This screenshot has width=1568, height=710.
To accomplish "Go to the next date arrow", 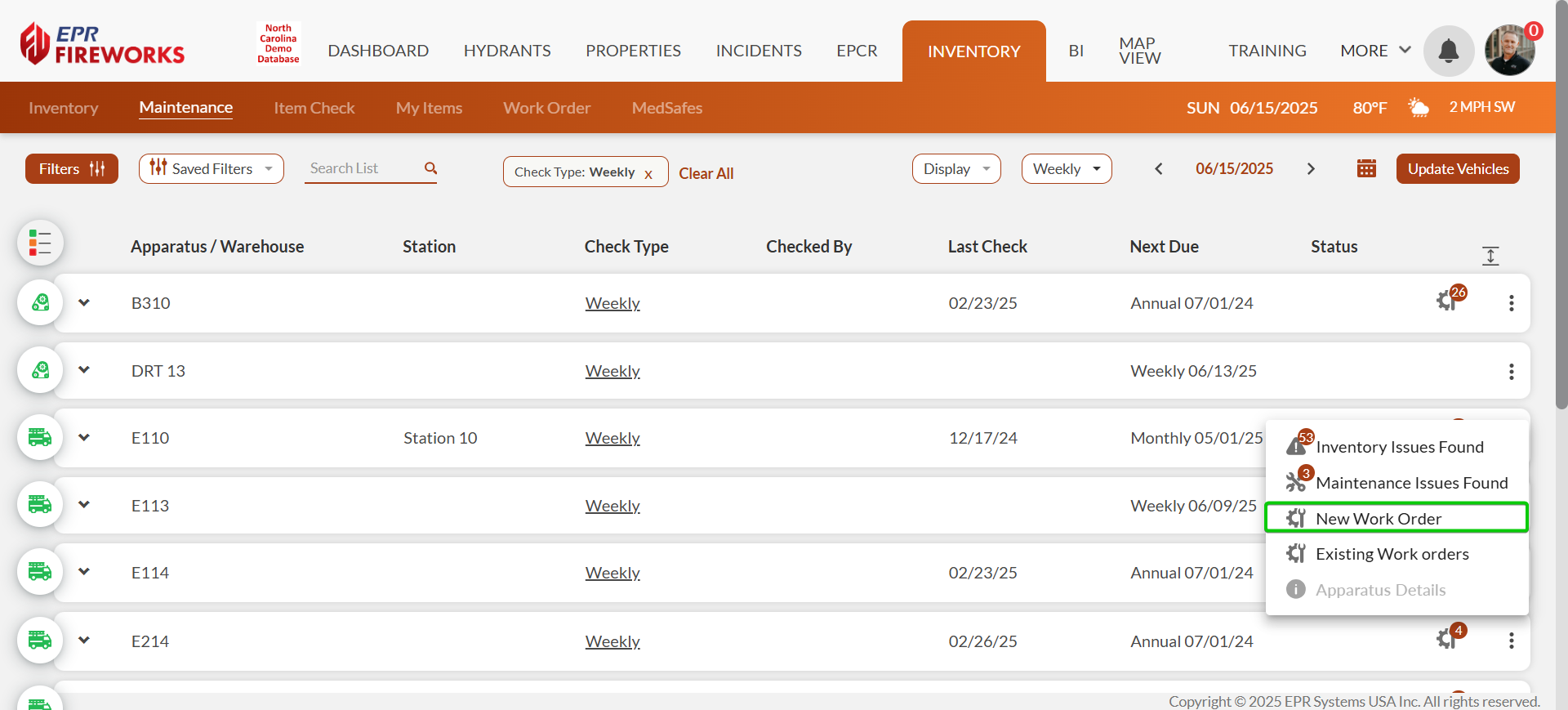I will [1311, 169].
